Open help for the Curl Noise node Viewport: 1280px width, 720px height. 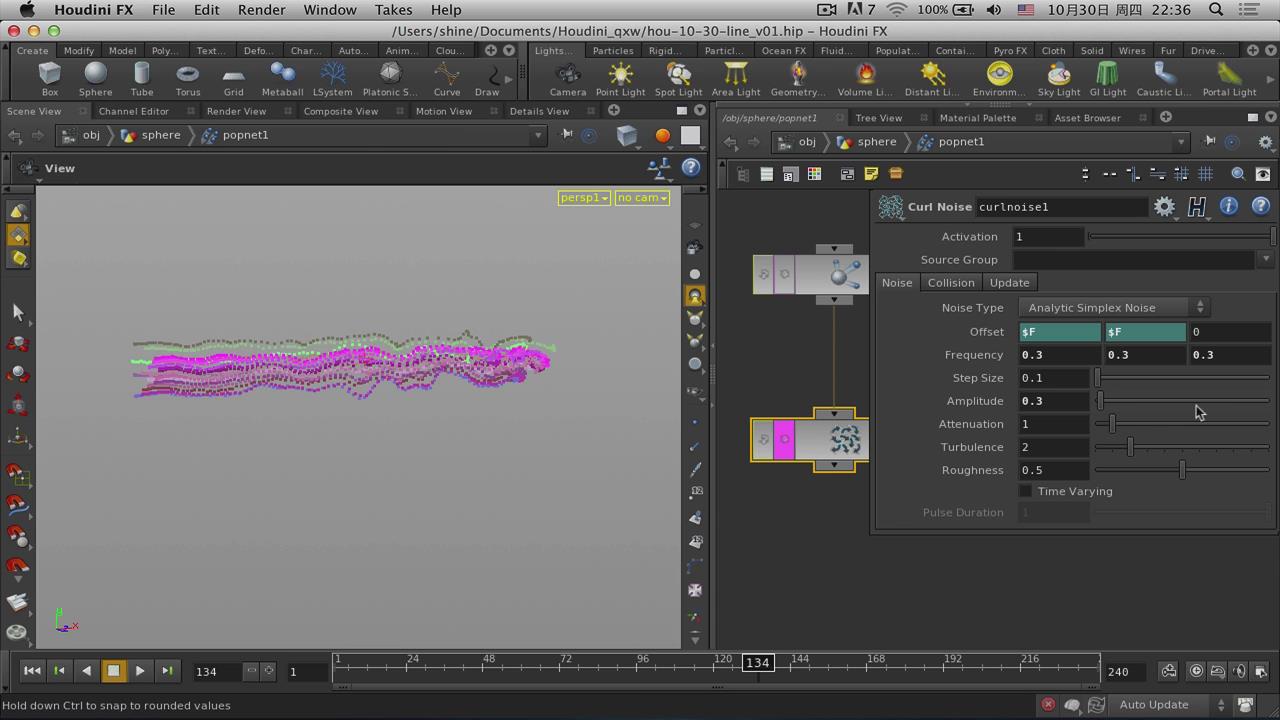tap(1261, 206)
